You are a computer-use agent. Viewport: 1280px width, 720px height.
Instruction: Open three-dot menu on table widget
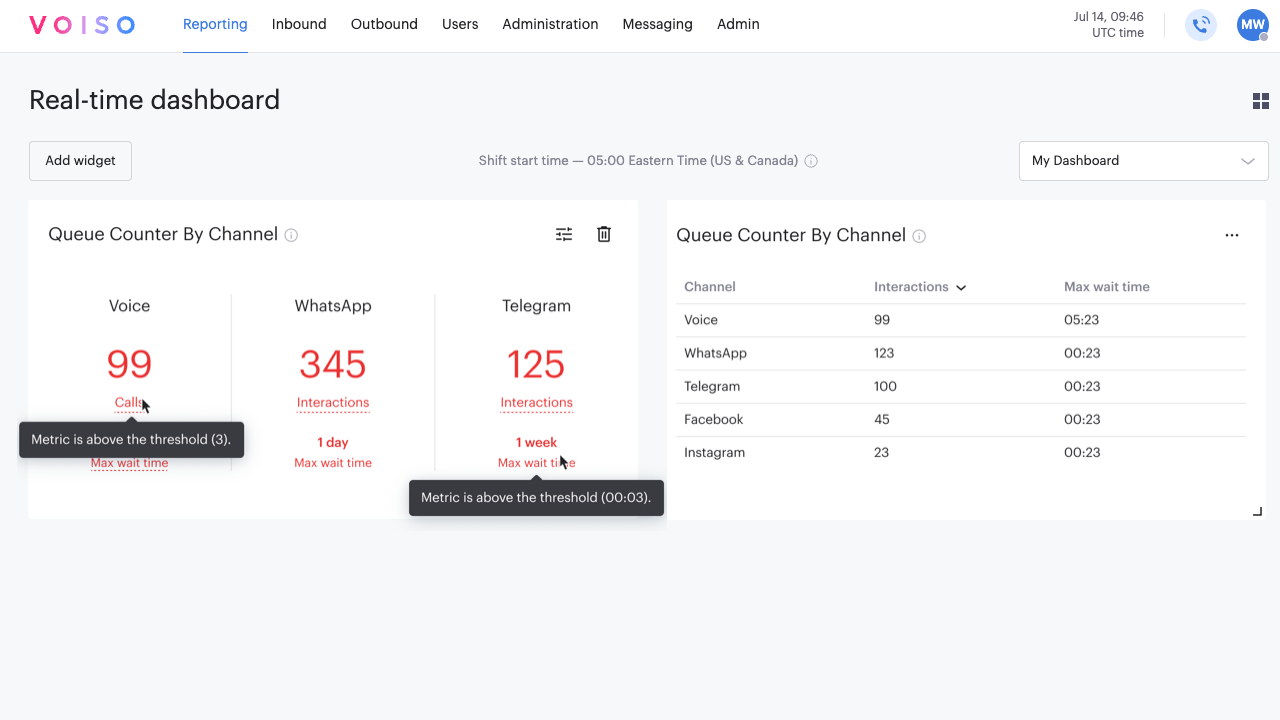click(x=1232, y=235)
